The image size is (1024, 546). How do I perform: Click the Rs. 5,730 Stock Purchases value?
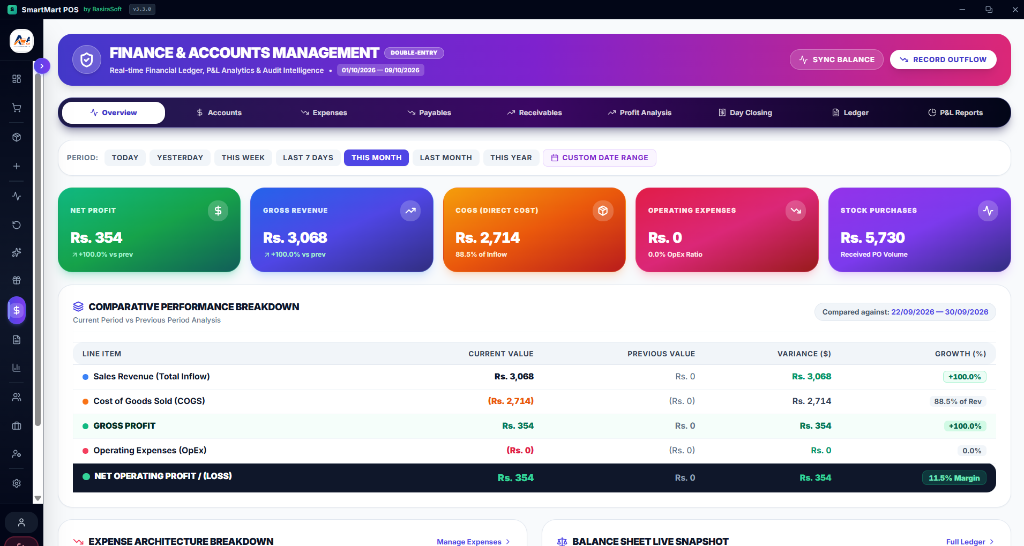(872, 238)
